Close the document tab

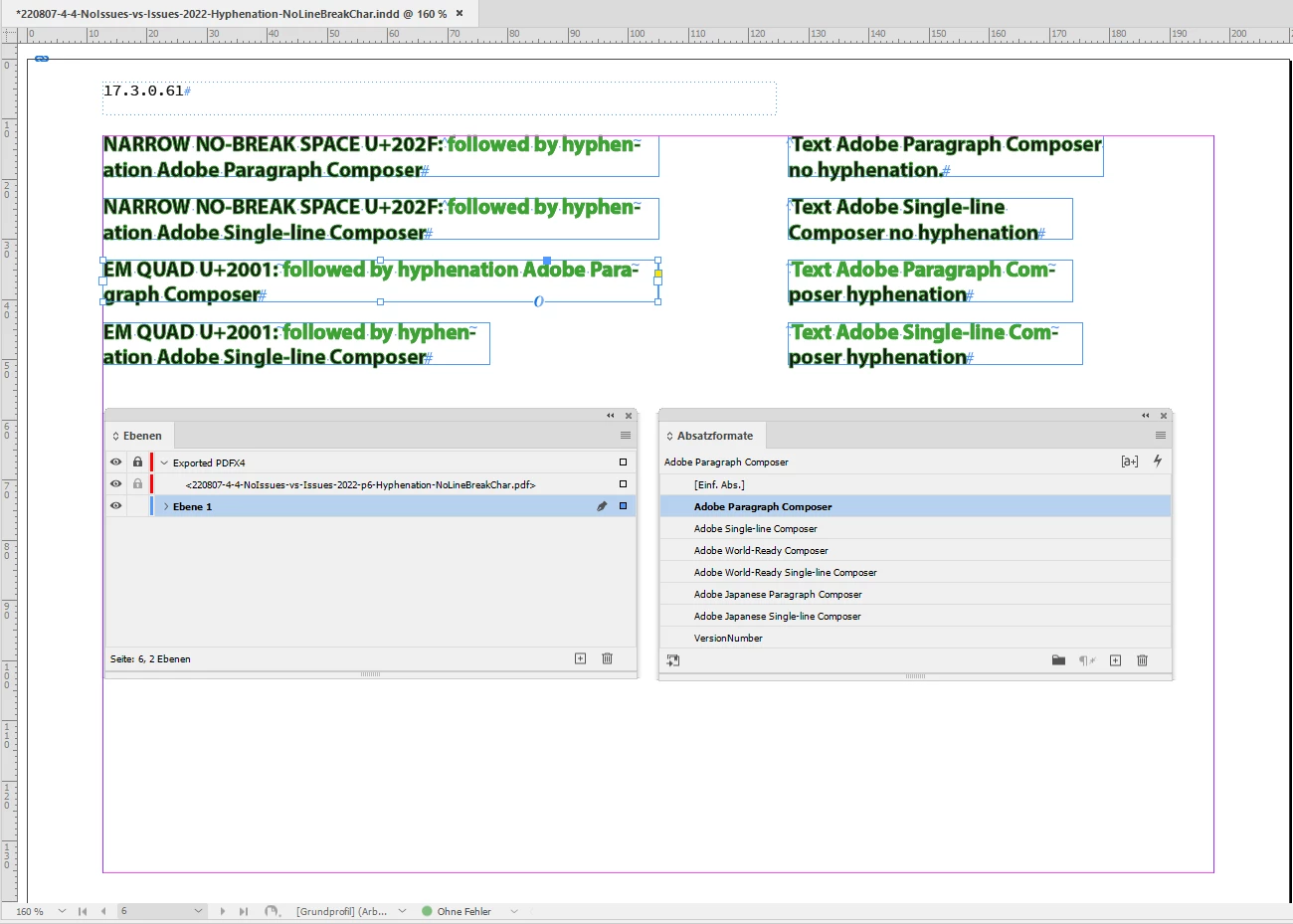[x=460, y=14]
